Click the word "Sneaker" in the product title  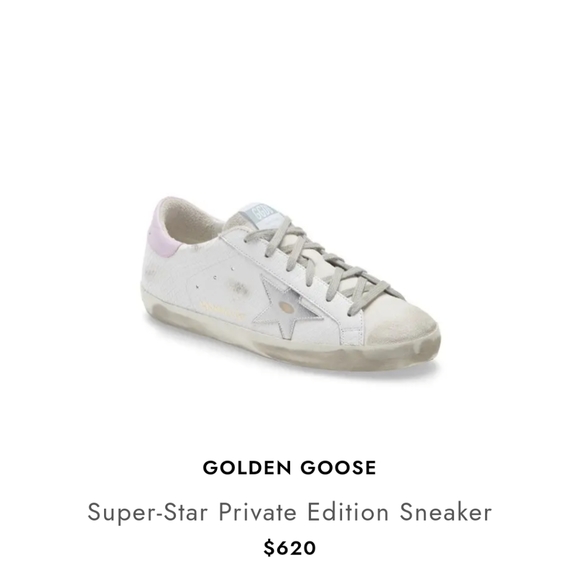coord(445,513)
